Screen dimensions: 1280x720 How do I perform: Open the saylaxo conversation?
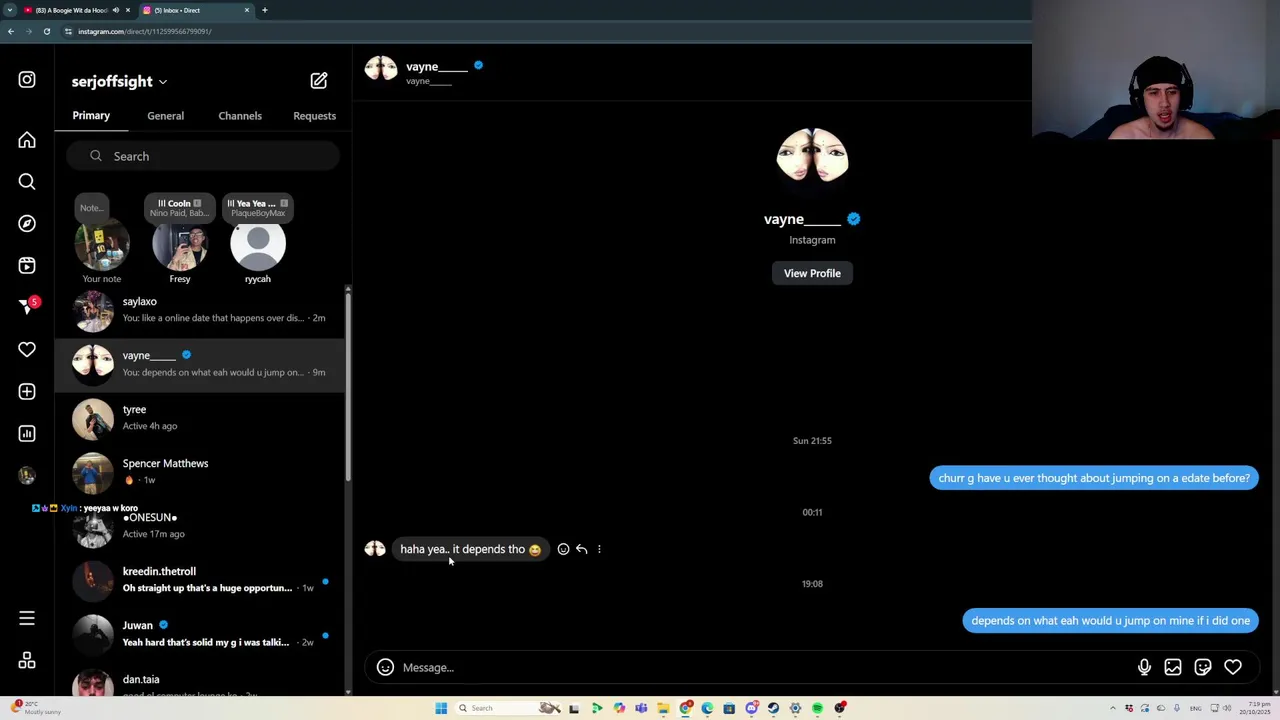(200, 310)
